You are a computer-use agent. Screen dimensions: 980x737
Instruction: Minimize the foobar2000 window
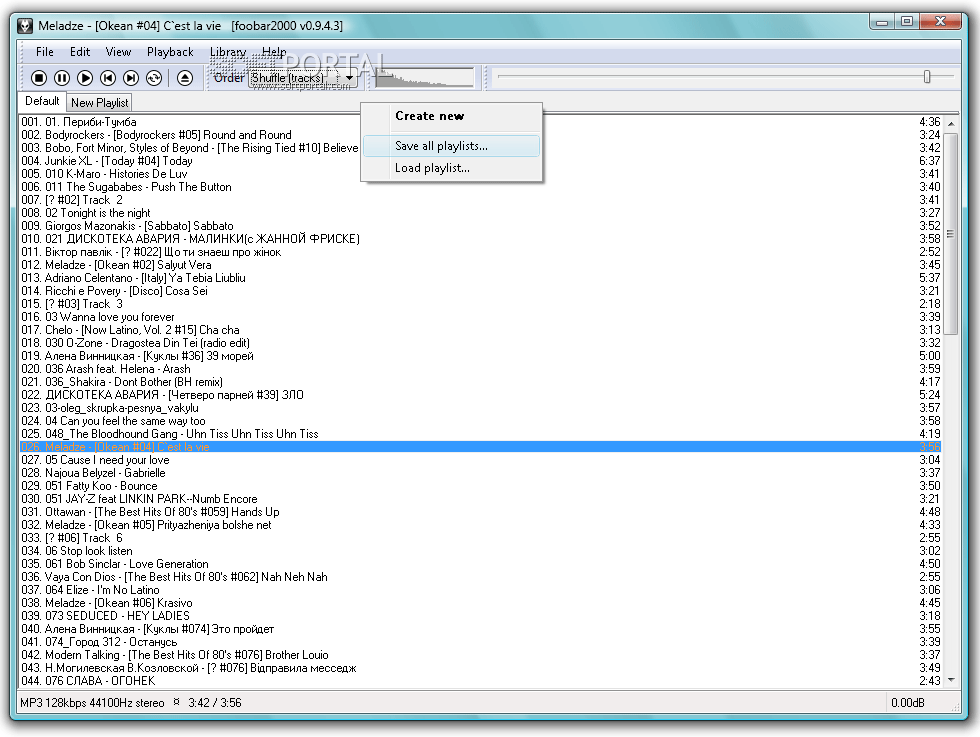coord(882,22)
